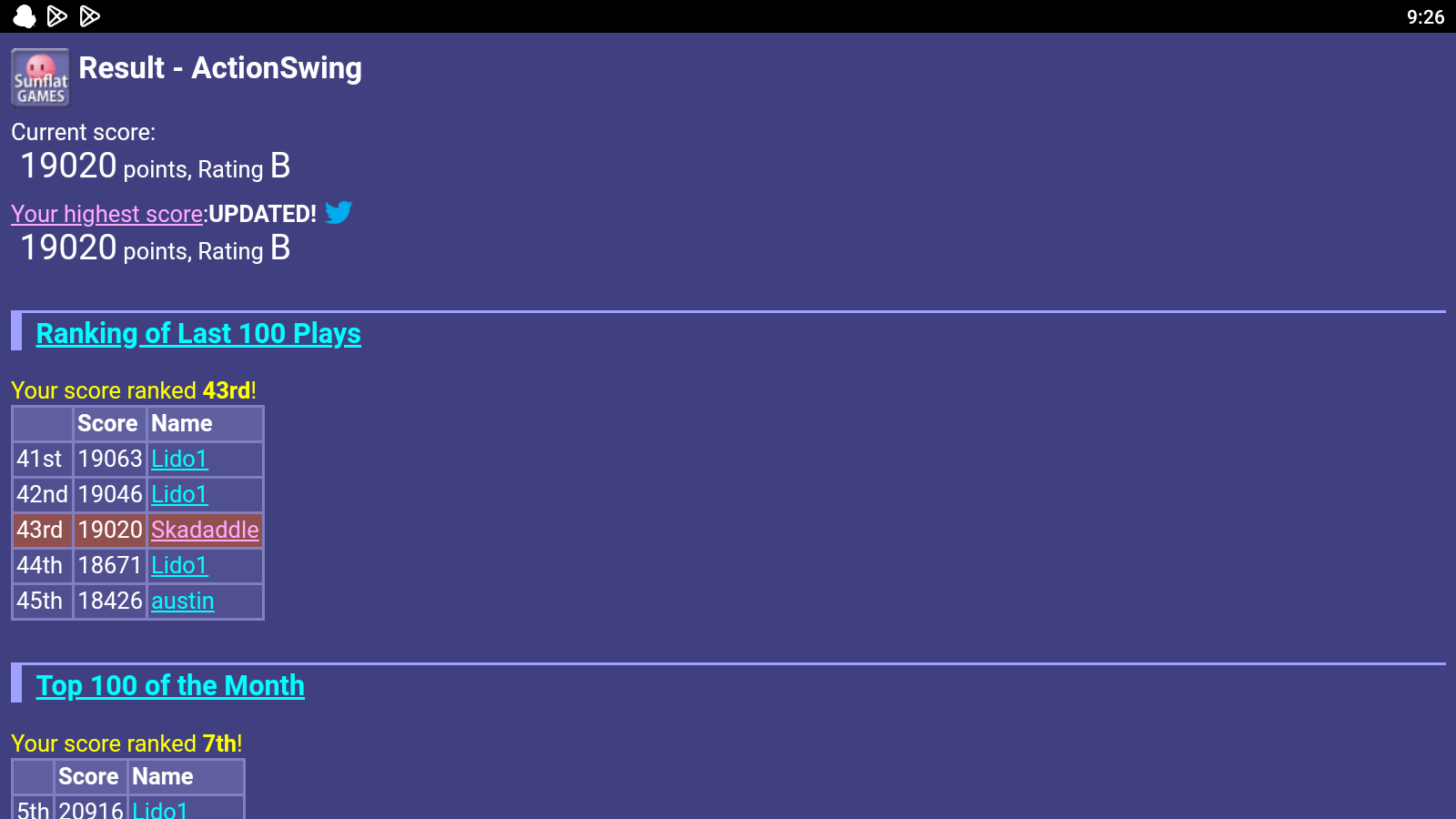Click the 'Result - ActionSwing' page title

click(x=220, y=67)
